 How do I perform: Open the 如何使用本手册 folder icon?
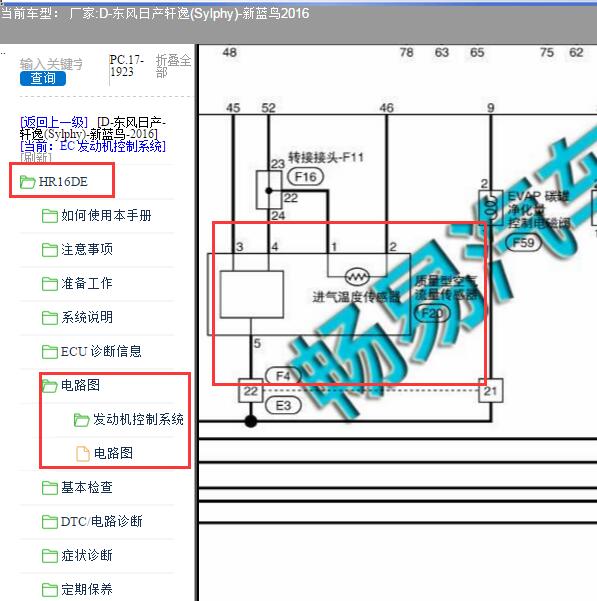tap(49, 216)
